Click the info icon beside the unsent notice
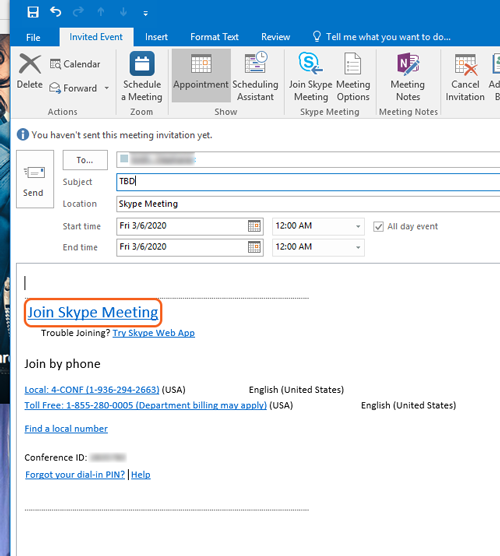500x556 pixels. tap(23, 135)
